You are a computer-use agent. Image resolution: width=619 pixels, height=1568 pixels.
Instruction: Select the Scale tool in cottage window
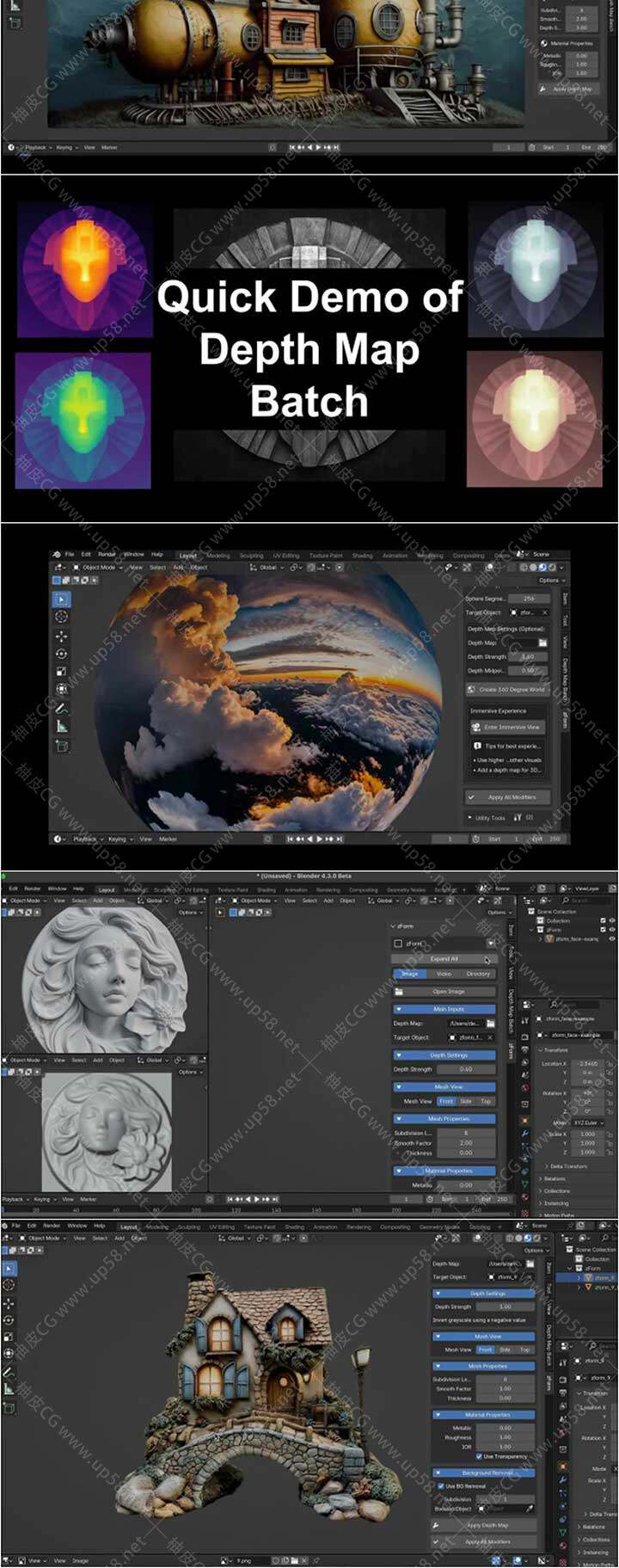9,1338
